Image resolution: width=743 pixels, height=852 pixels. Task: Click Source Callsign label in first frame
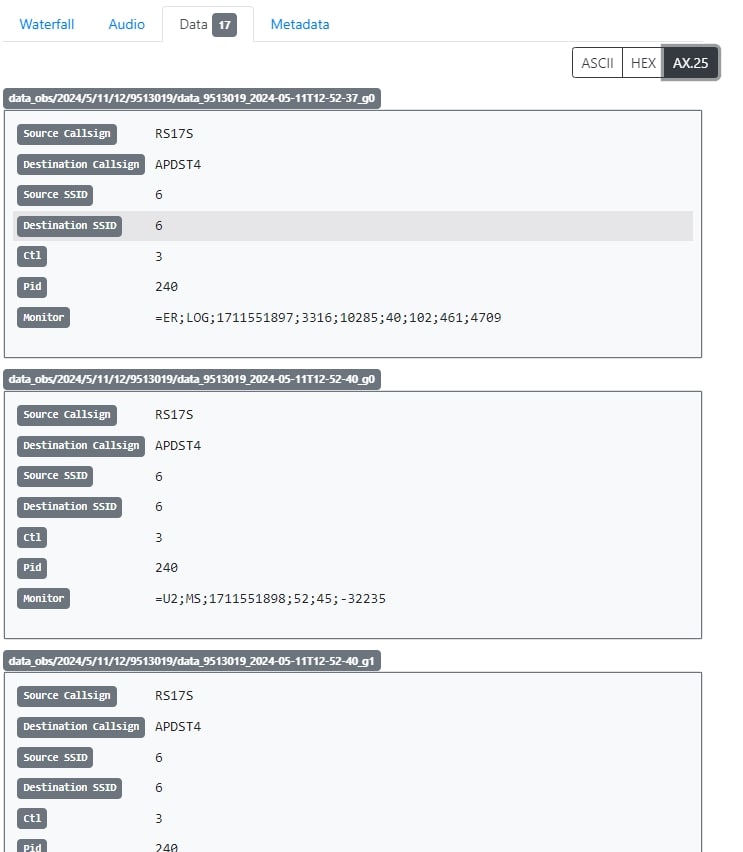click(67, 134)
